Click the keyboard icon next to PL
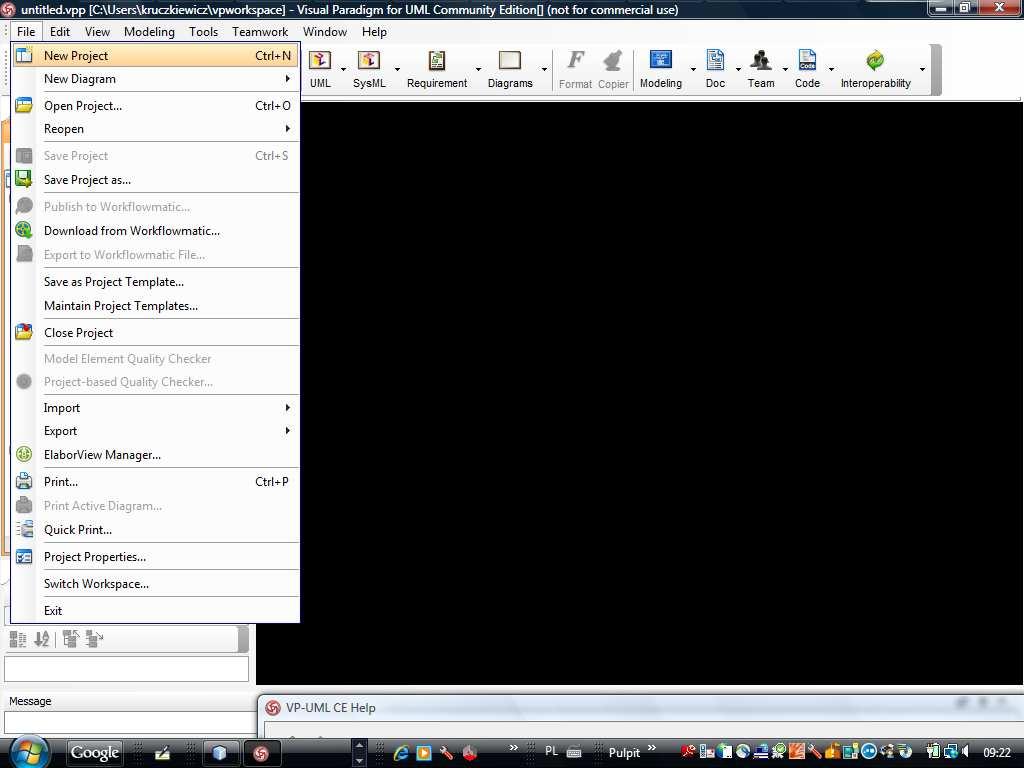 tap(574, 752)
